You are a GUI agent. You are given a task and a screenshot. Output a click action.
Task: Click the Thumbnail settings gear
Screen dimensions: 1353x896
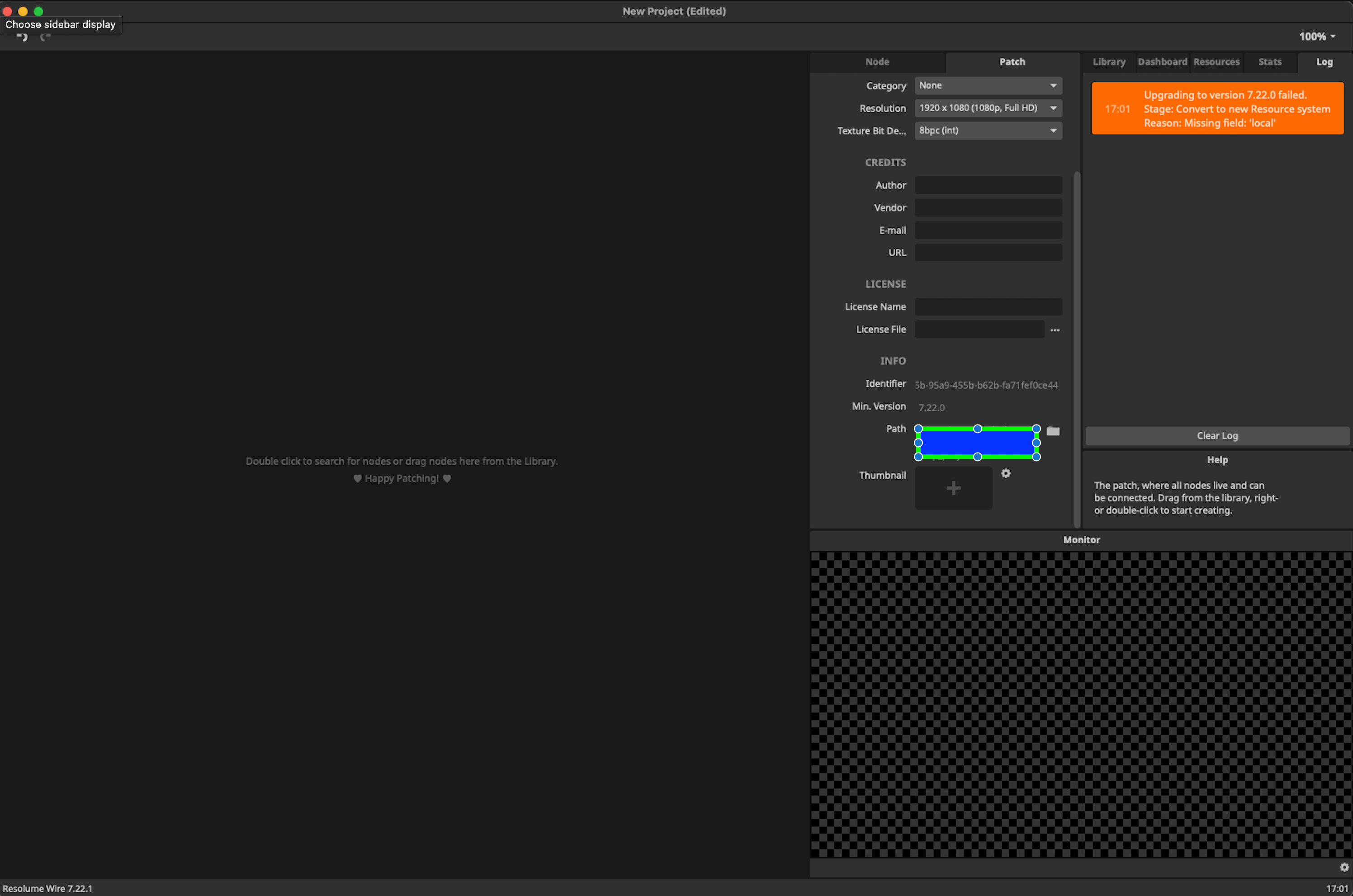(x=1005, y=474)
